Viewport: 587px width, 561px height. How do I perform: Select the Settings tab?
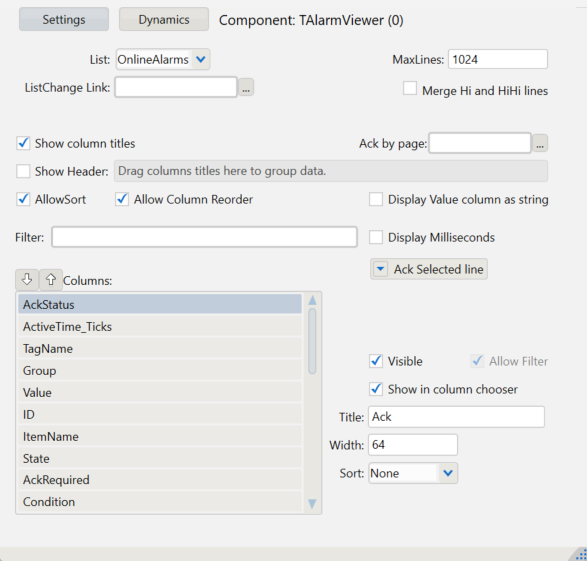pos(64,19)
